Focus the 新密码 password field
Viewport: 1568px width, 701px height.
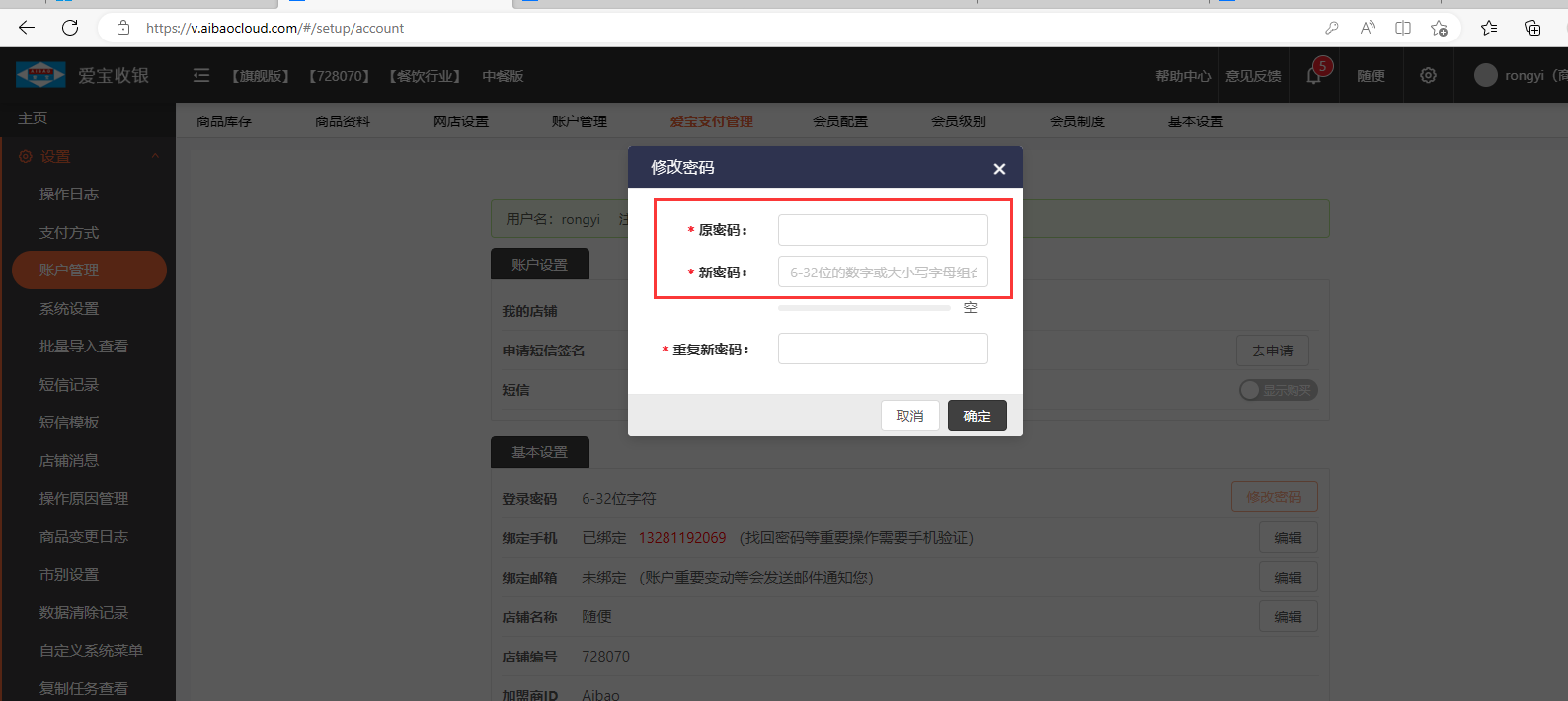[882, 273]
